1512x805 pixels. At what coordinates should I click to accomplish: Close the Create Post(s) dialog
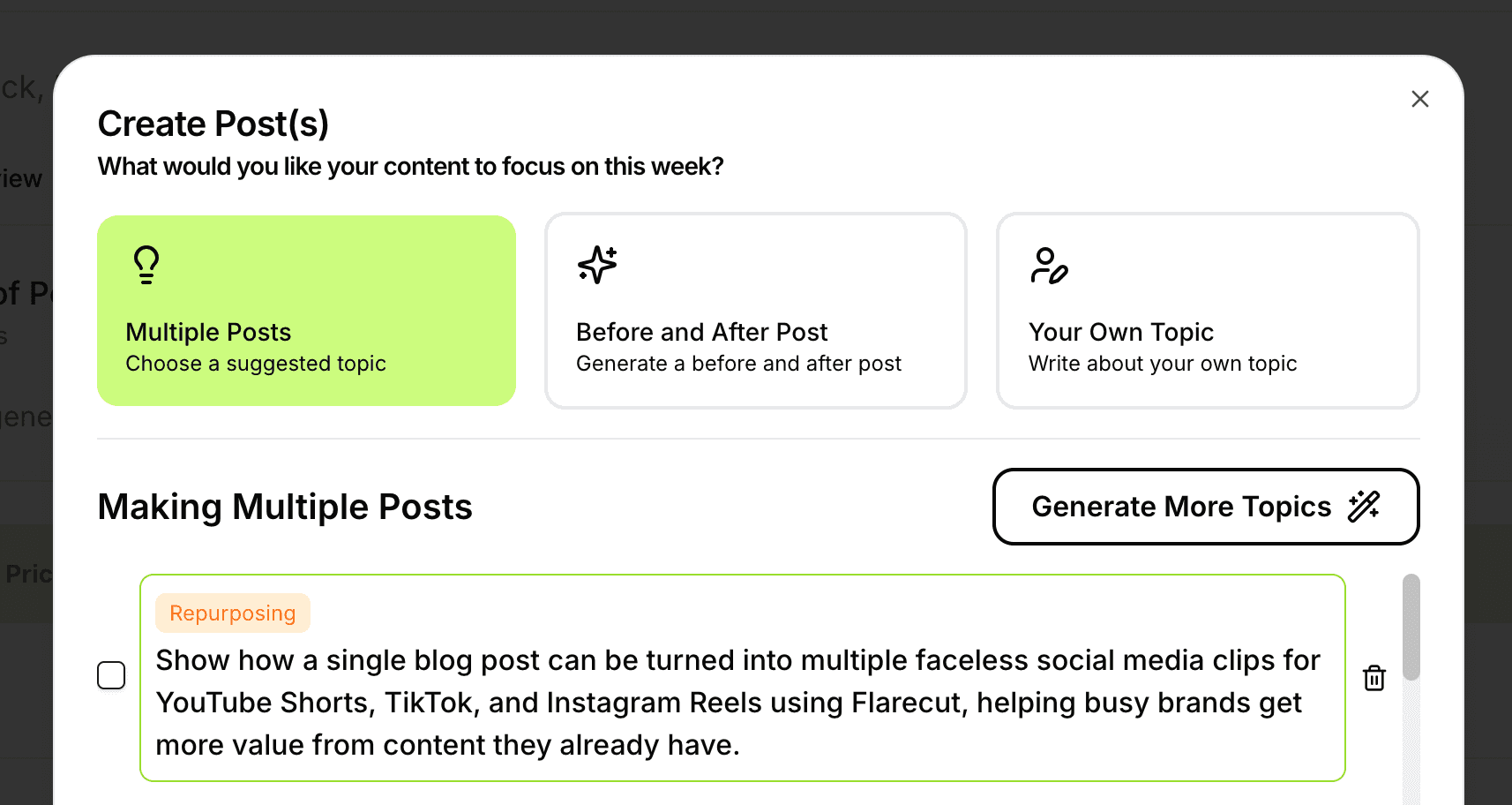(1419, 99)
